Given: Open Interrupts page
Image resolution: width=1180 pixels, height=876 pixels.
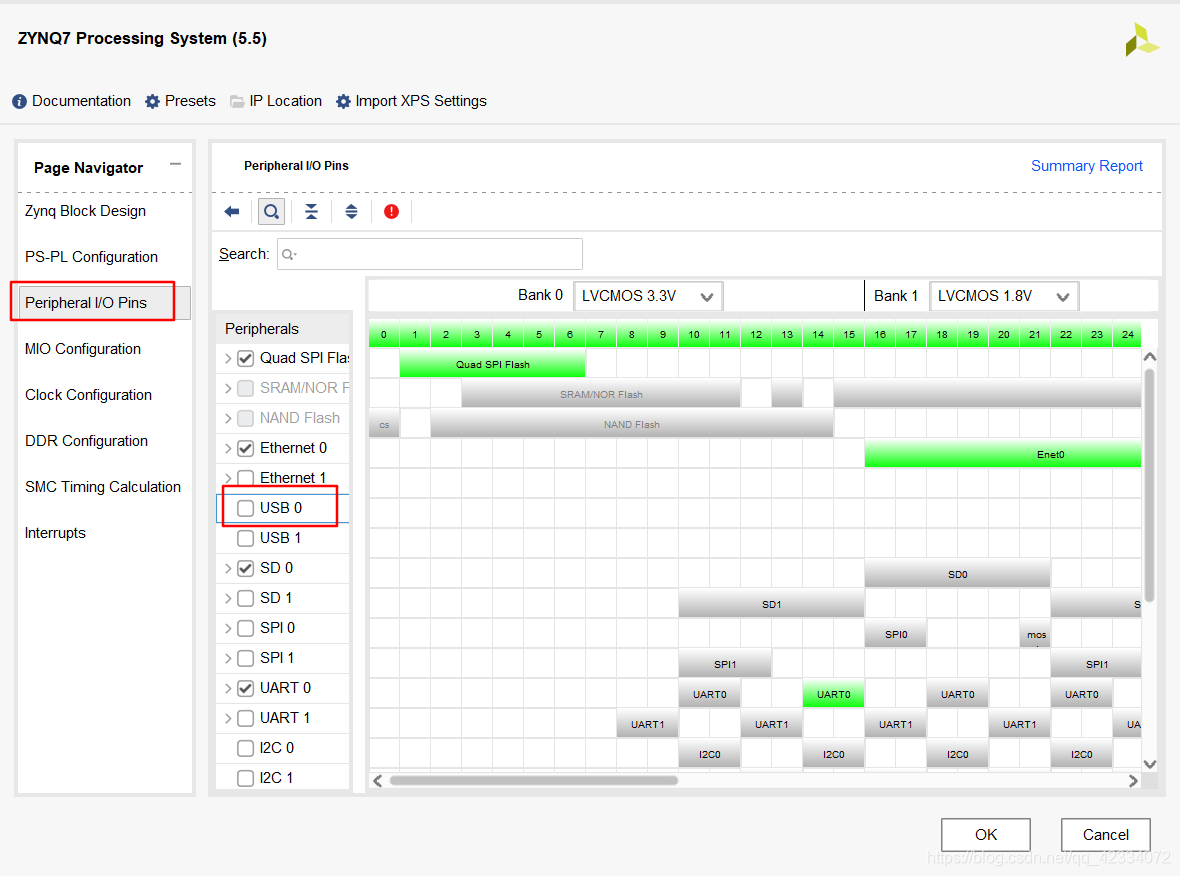Looking at the screenshot, I should [55, 533].
